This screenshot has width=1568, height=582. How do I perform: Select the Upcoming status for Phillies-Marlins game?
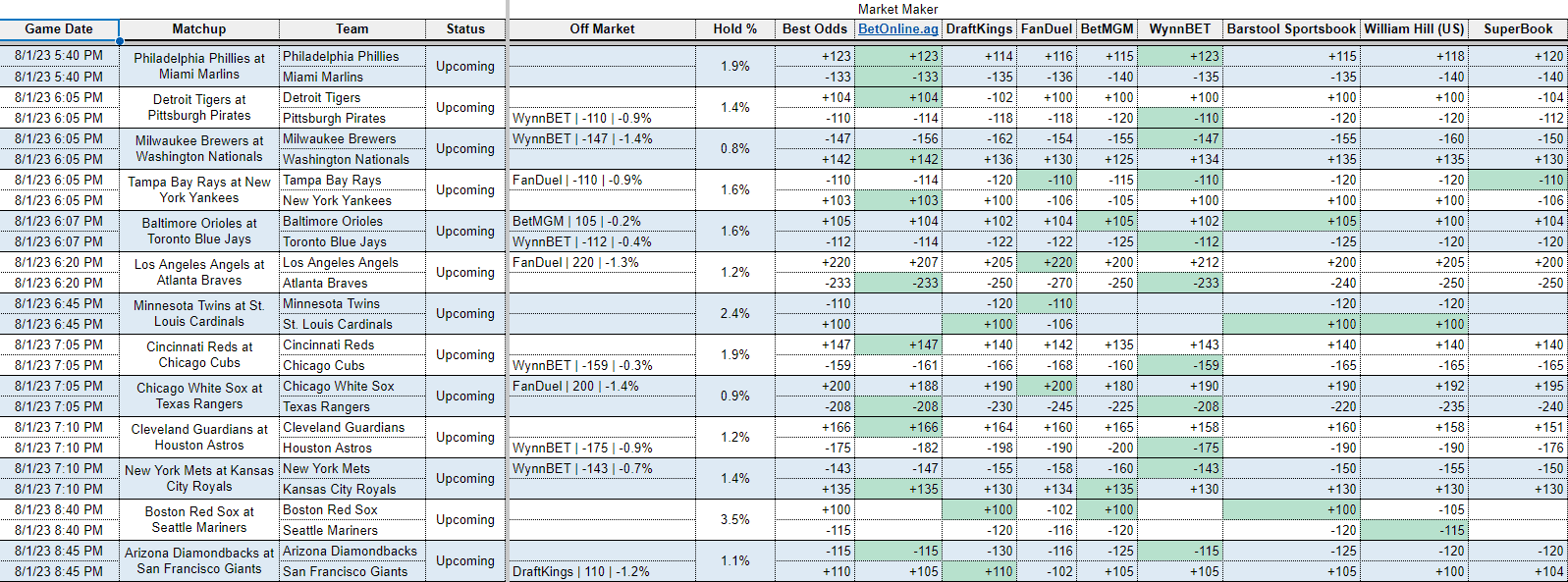tap(465, 66)
